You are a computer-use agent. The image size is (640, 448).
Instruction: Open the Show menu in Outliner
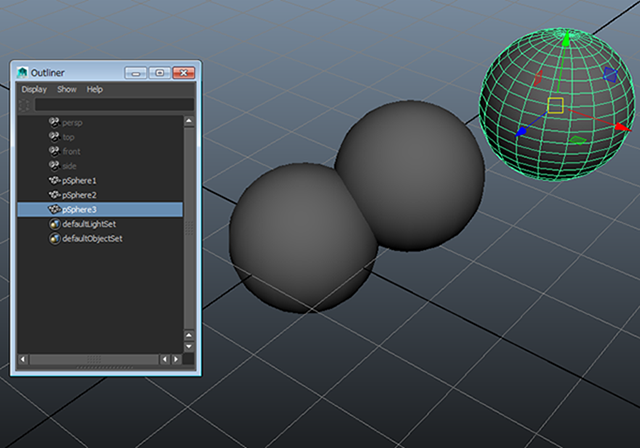pyautogui.click(x=67, y=89)
